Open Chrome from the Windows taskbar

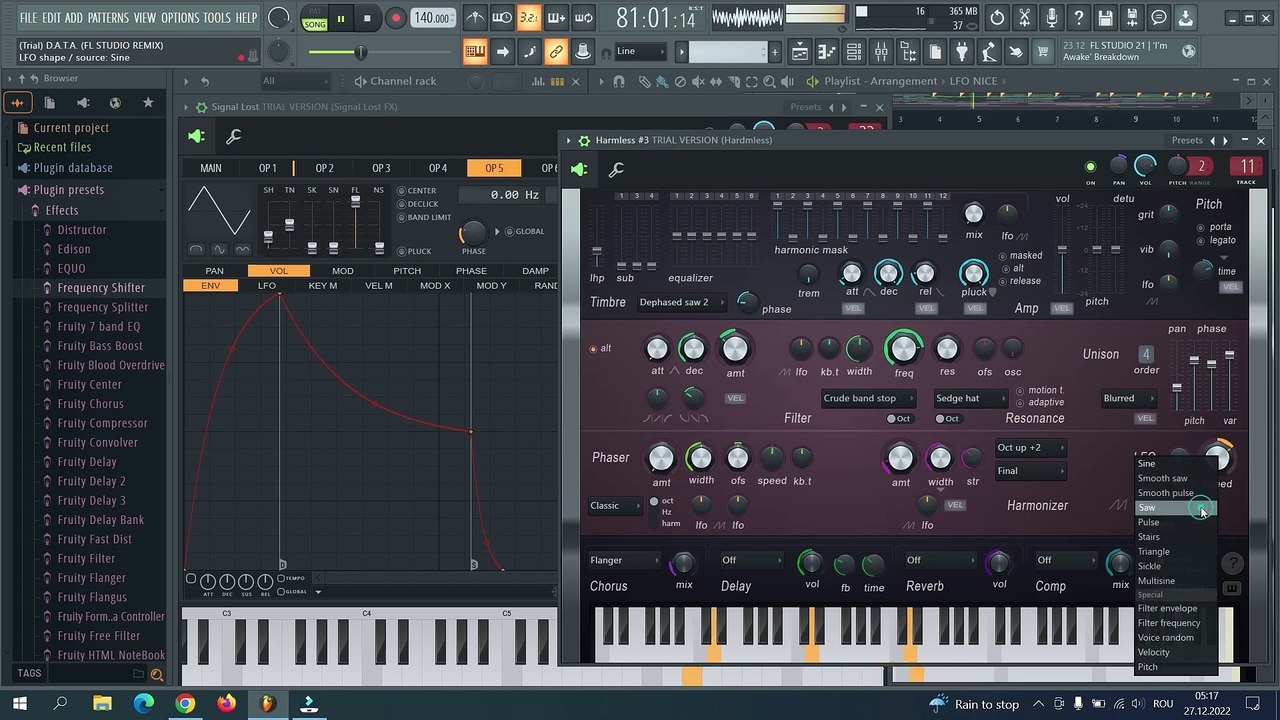click(185, 704)
